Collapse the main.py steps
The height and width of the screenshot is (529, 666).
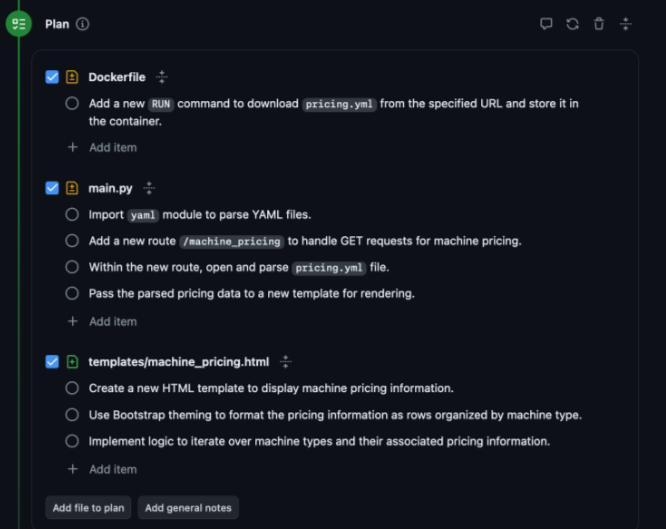tap(149, 188)
